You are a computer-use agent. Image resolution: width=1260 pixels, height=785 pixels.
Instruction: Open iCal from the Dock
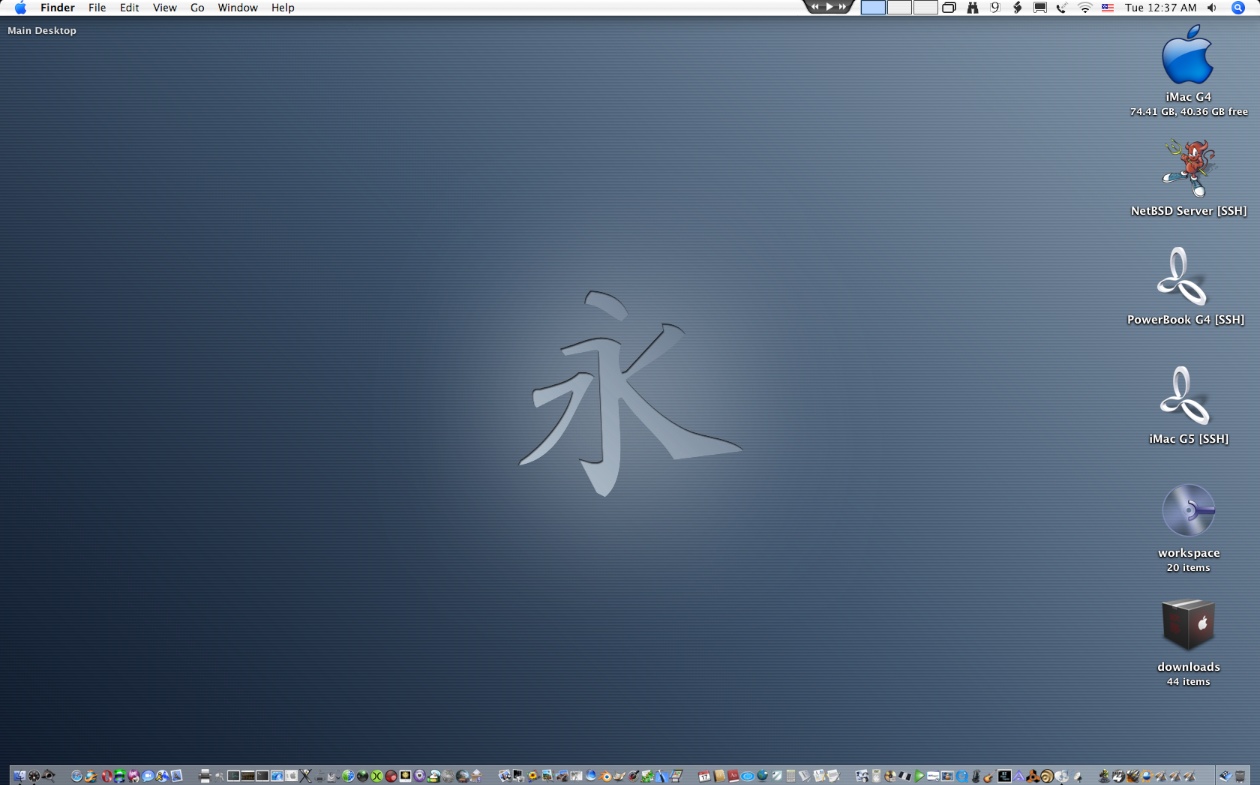click(703, 775)
